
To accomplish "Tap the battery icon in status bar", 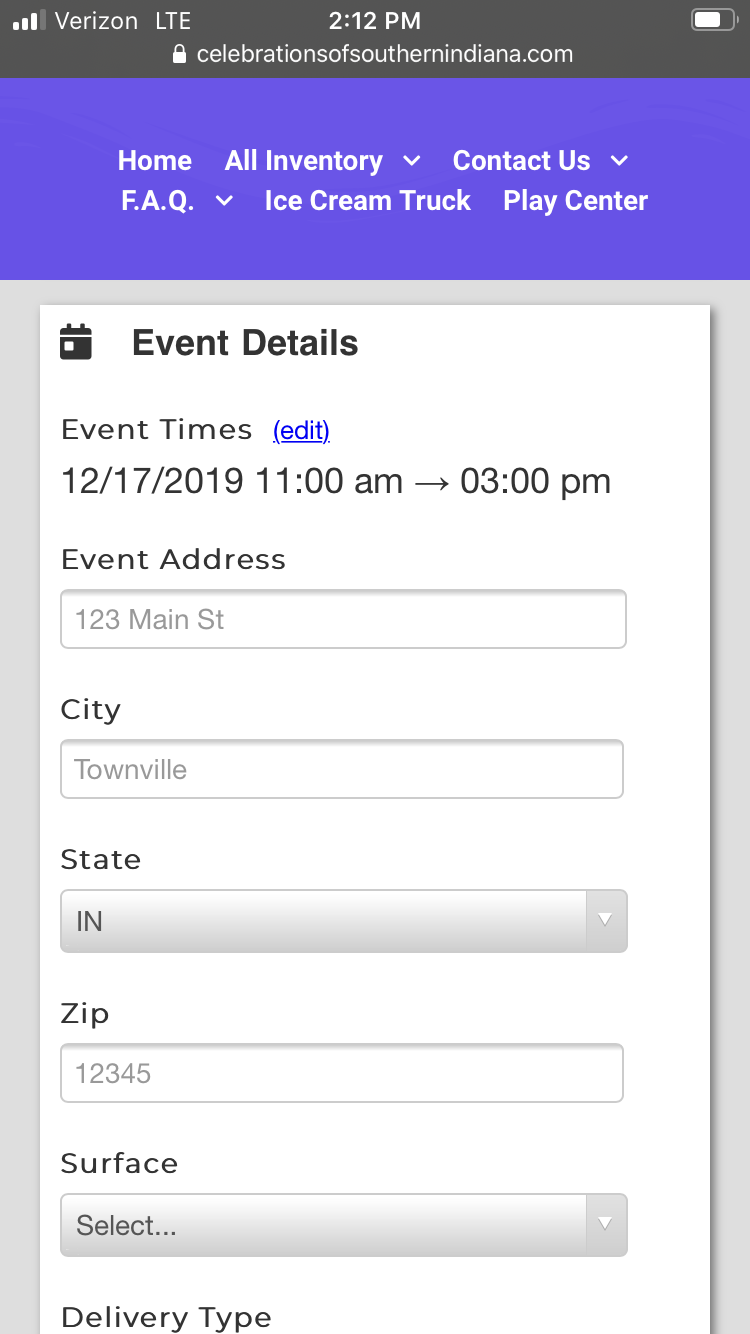I will pos(712,20).
